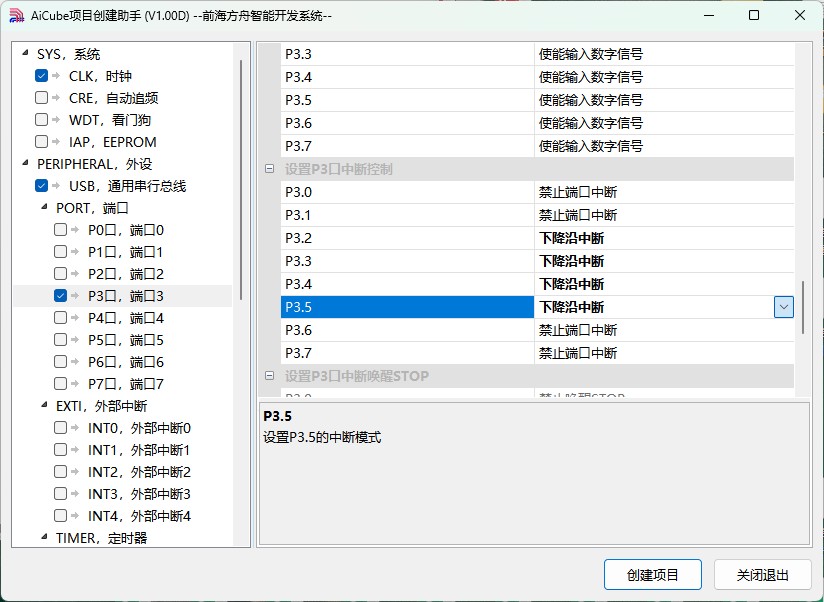The height and width of the screenshot is (602, 824).
Task: Enable the IAP EEPROM checkbox
Action: 42,142
